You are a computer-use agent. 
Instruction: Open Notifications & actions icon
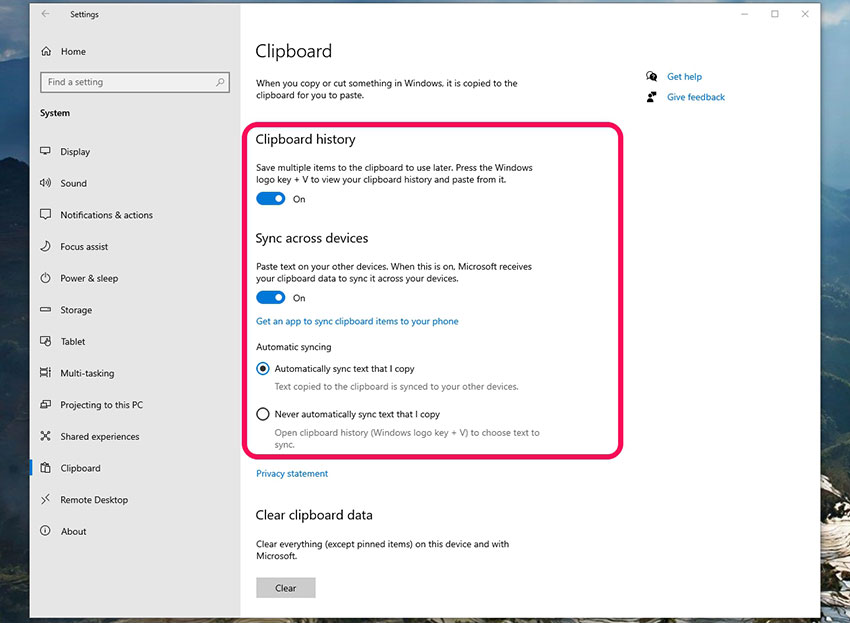tap(45, 215)
